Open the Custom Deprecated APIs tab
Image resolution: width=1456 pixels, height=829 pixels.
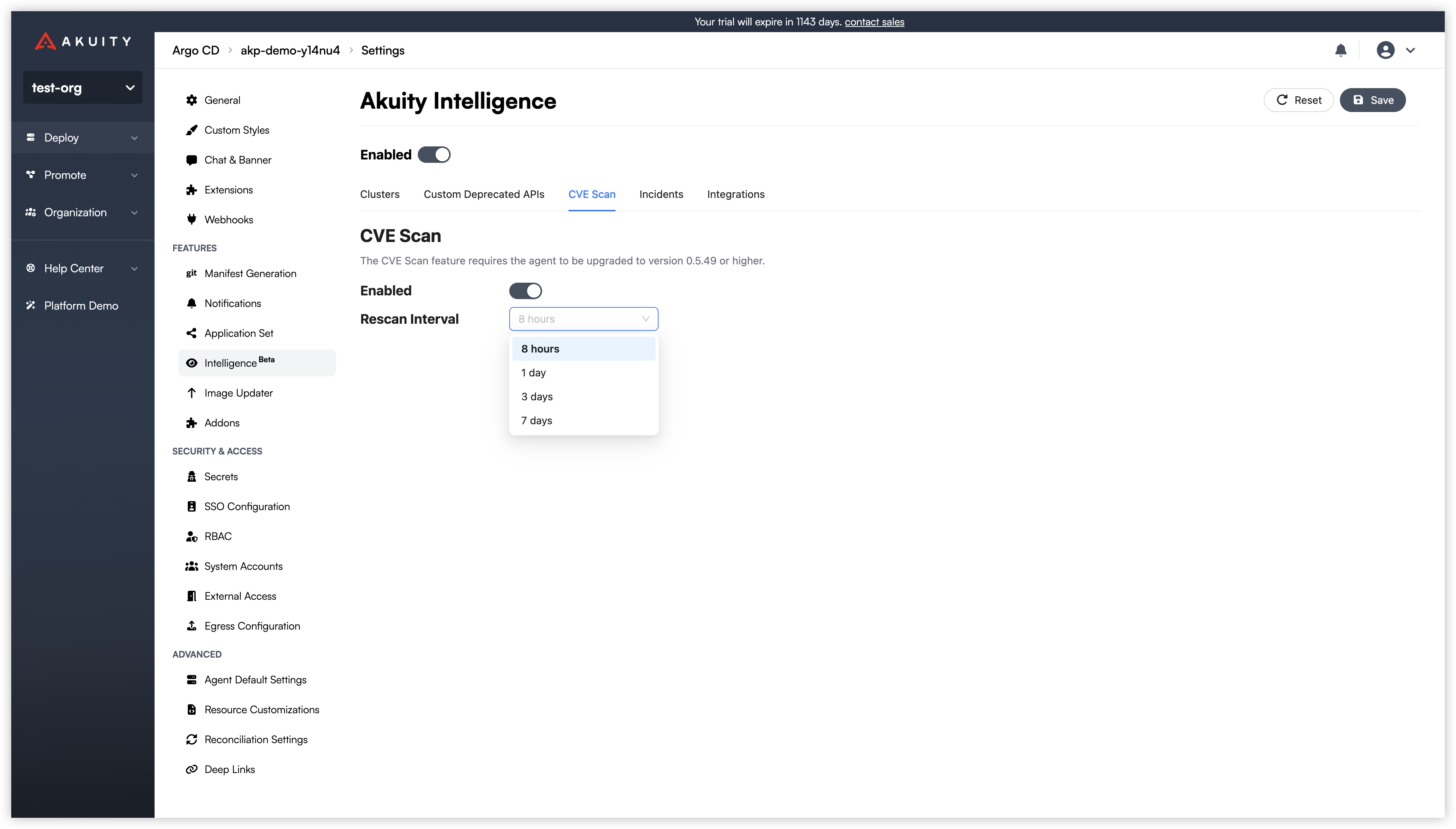point(483,195)
